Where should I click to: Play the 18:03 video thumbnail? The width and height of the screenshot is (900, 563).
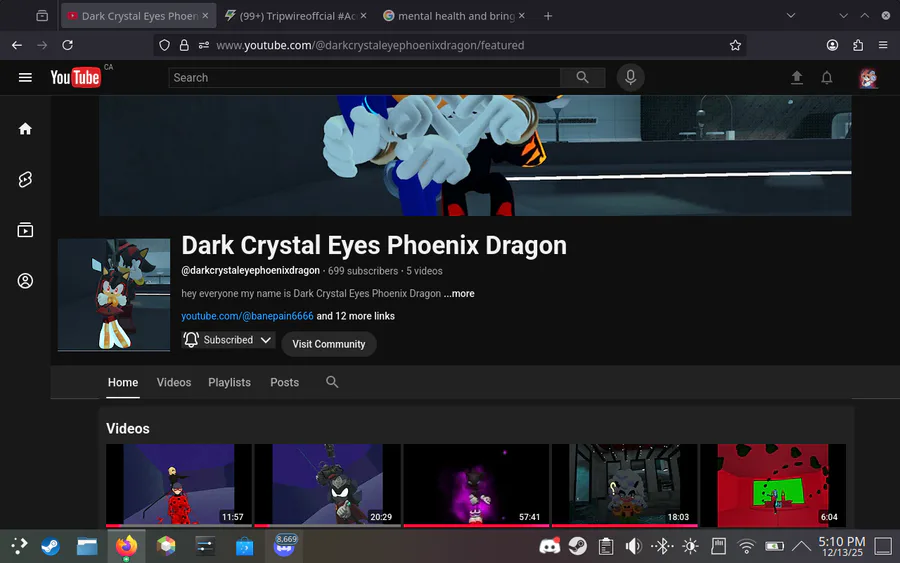click(x=624, y=485)
